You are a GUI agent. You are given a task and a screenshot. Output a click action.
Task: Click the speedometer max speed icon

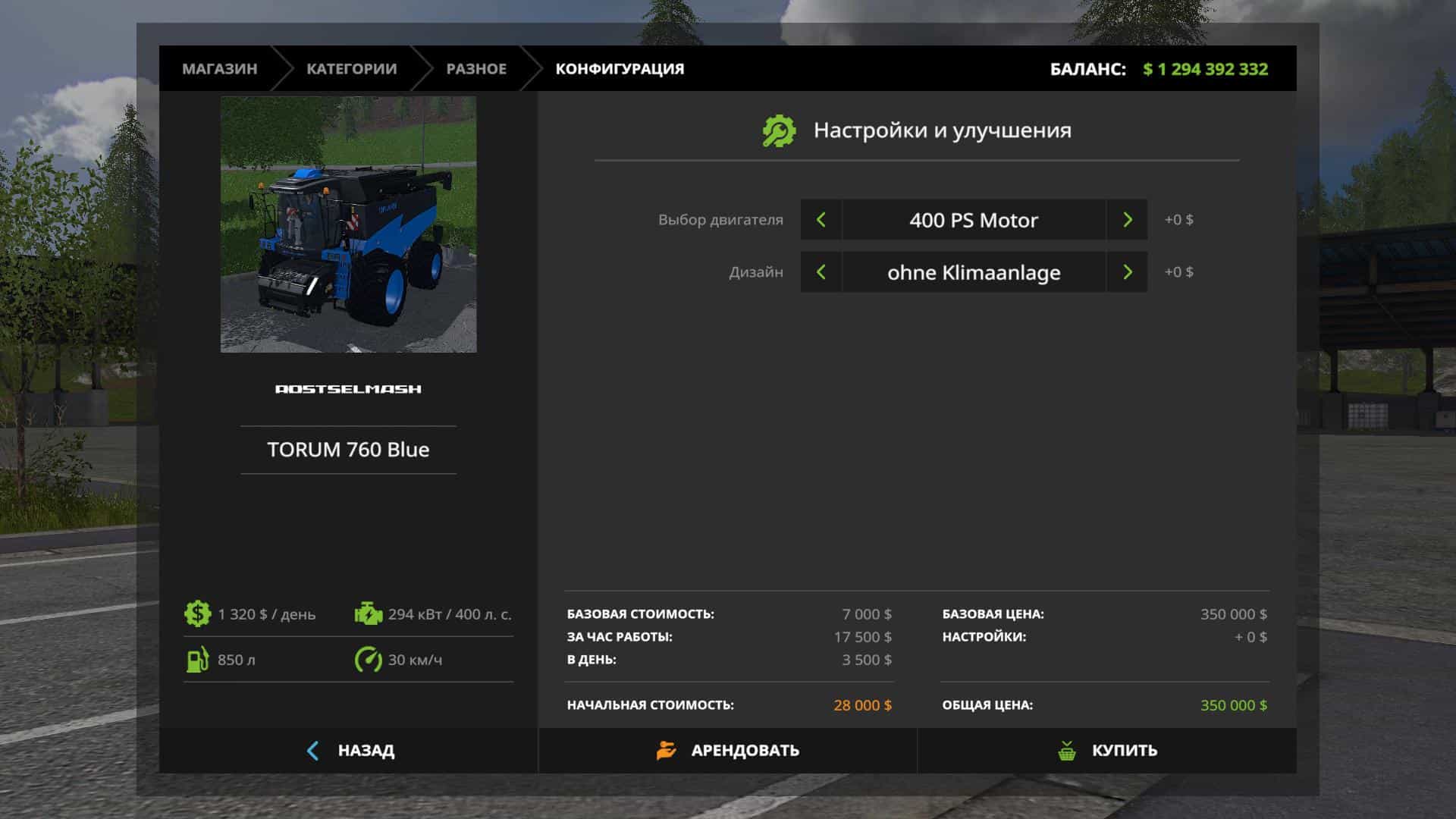369,659
